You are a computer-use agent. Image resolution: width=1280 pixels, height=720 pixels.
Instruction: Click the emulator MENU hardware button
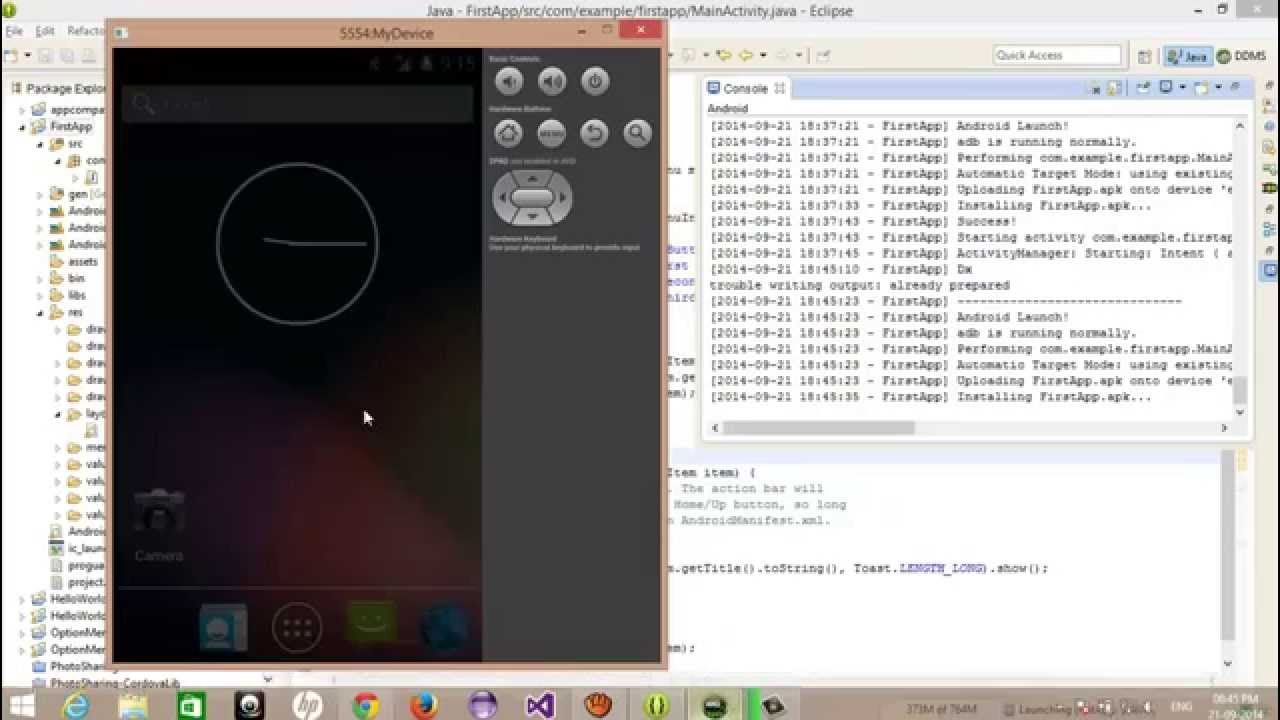(x=552, y=133)
